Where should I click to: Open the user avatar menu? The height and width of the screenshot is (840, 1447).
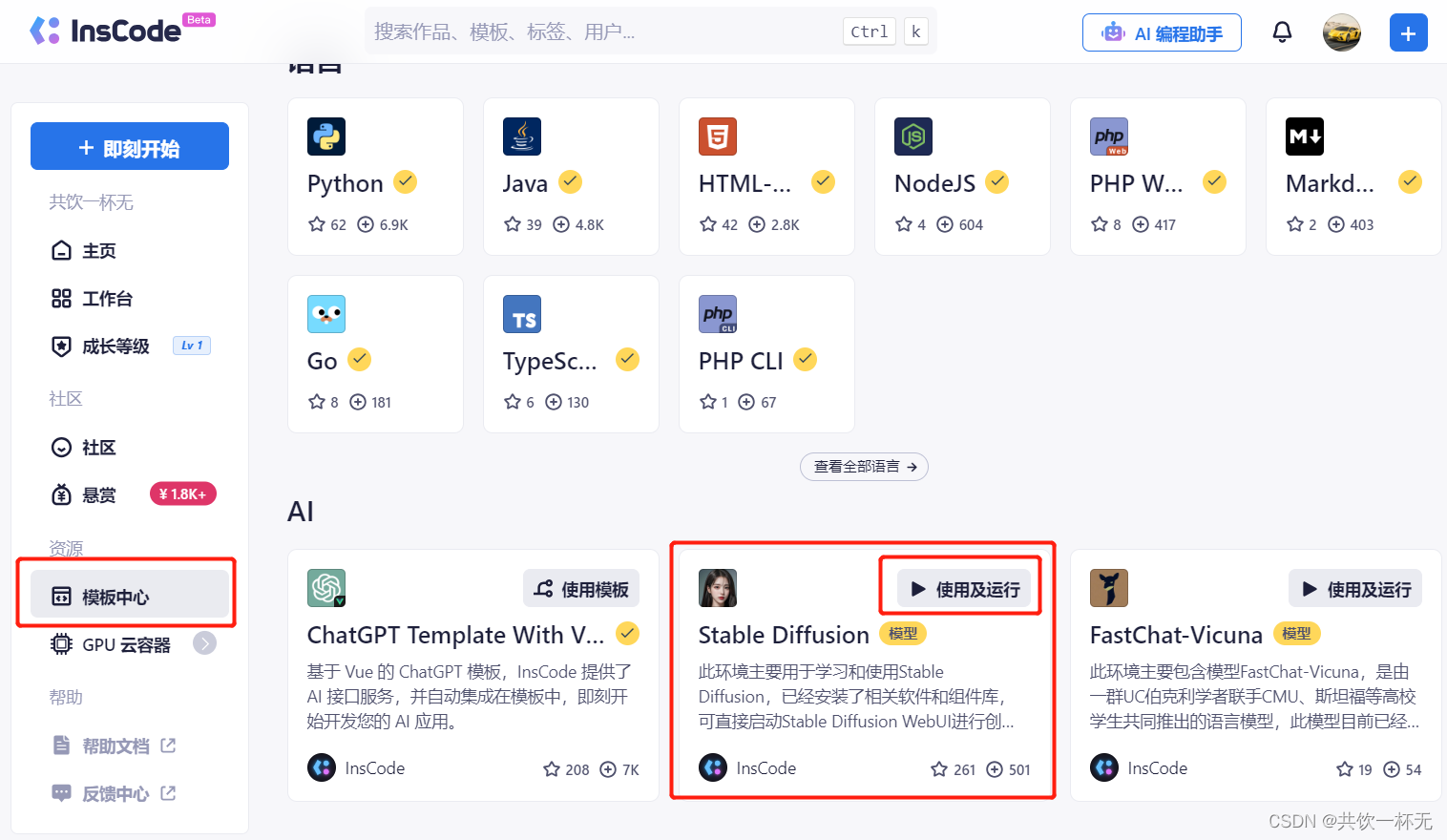(1341, 32)
